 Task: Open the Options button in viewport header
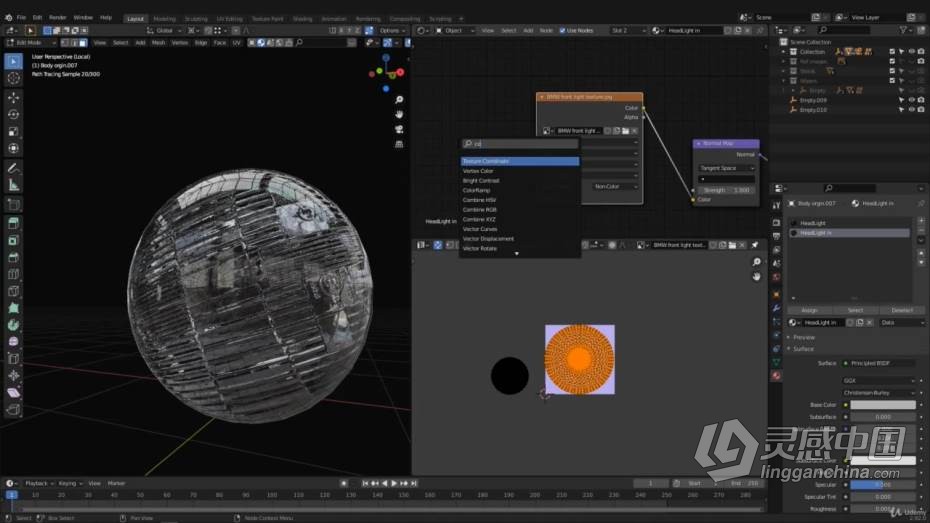(391, 30)
